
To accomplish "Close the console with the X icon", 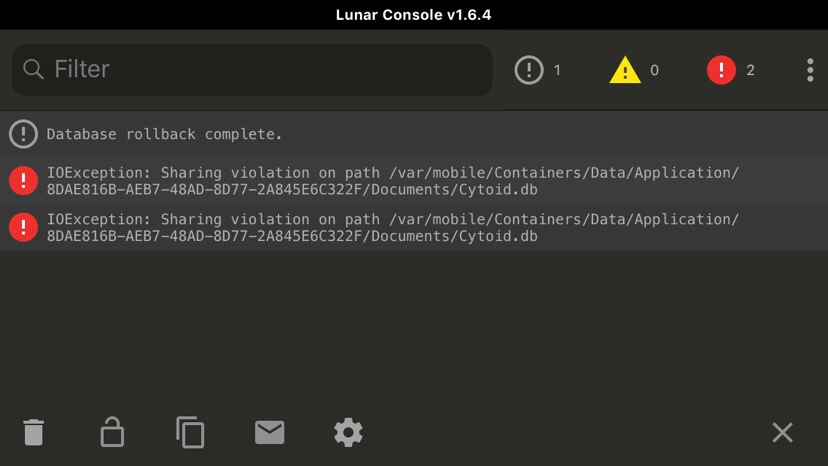I will [782, 432].
